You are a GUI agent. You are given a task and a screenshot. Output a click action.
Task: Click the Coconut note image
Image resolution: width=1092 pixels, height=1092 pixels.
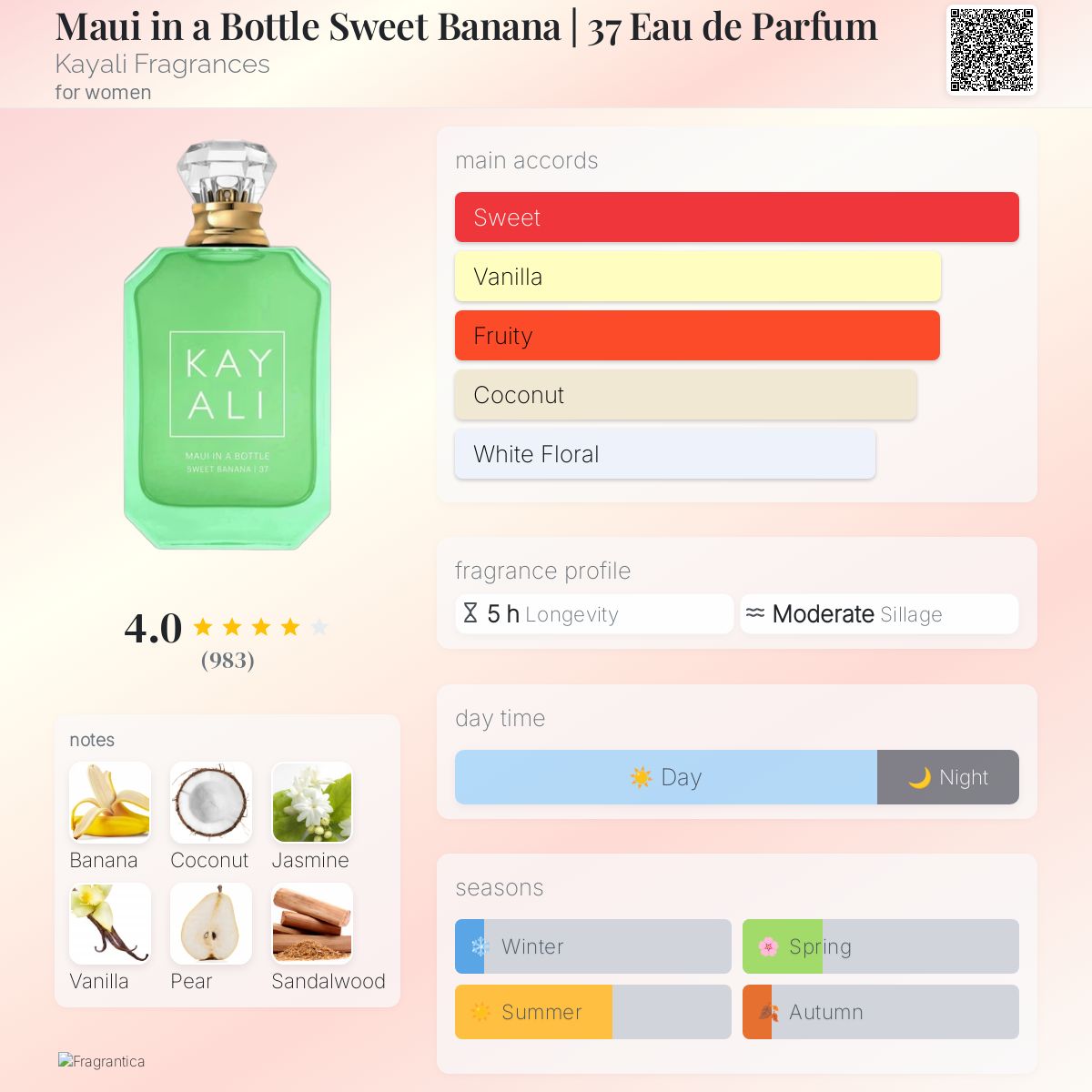pos(211,802)
